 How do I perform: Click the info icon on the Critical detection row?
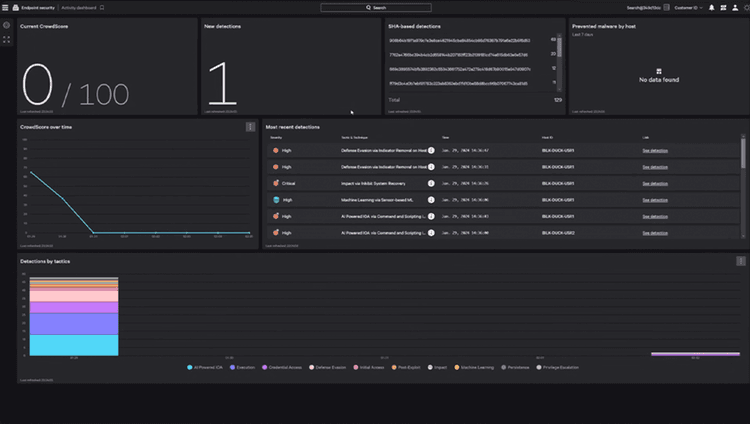point(431,183)
